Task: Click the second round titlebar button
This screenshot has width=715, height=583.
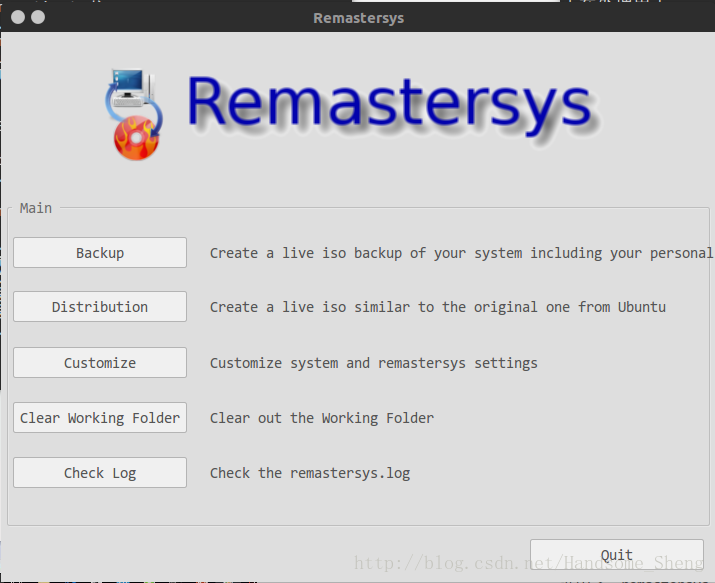Action: 38,17
